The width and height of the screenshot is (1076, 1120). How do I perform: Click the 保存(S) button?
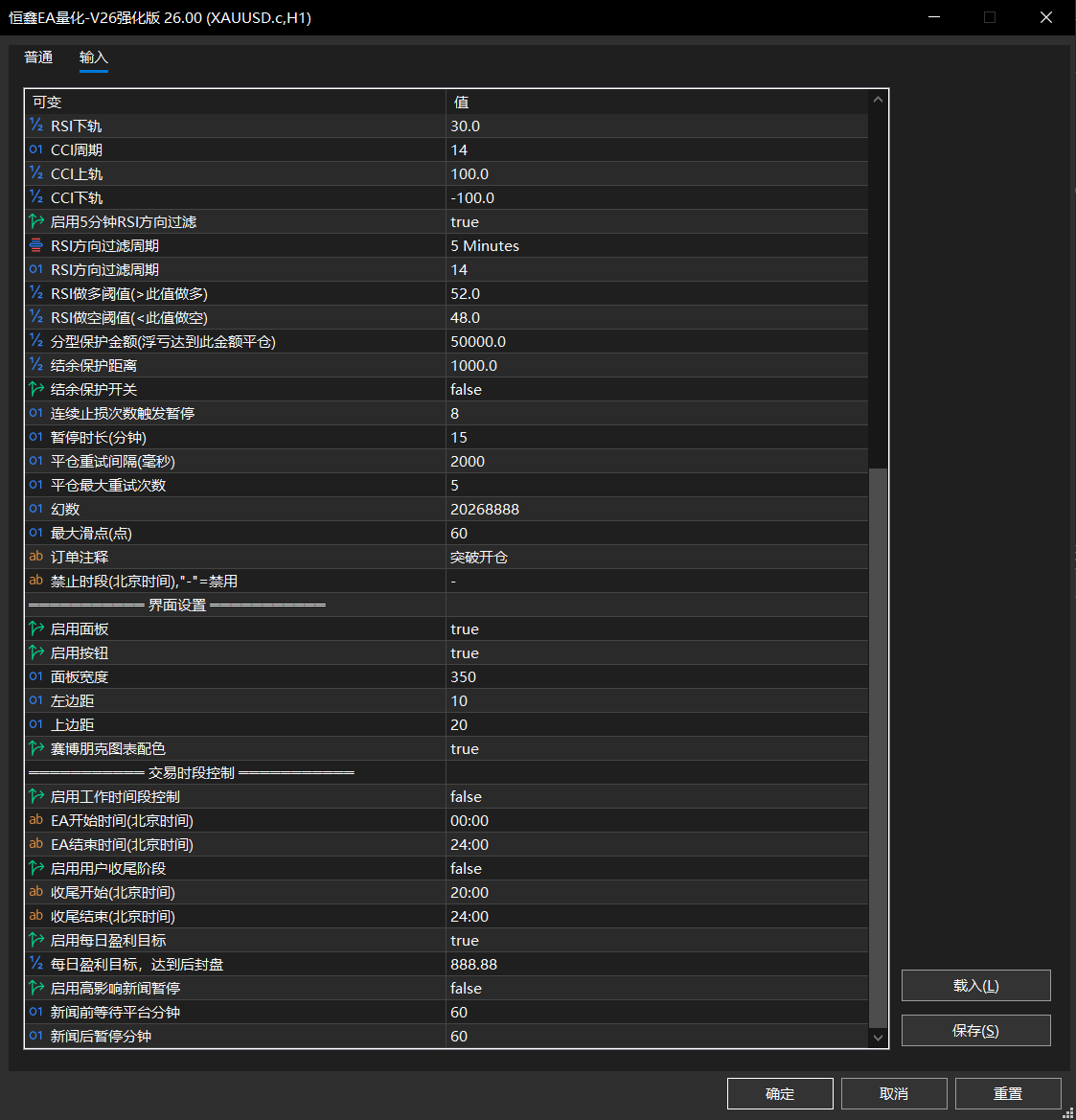coord(976,1031)
